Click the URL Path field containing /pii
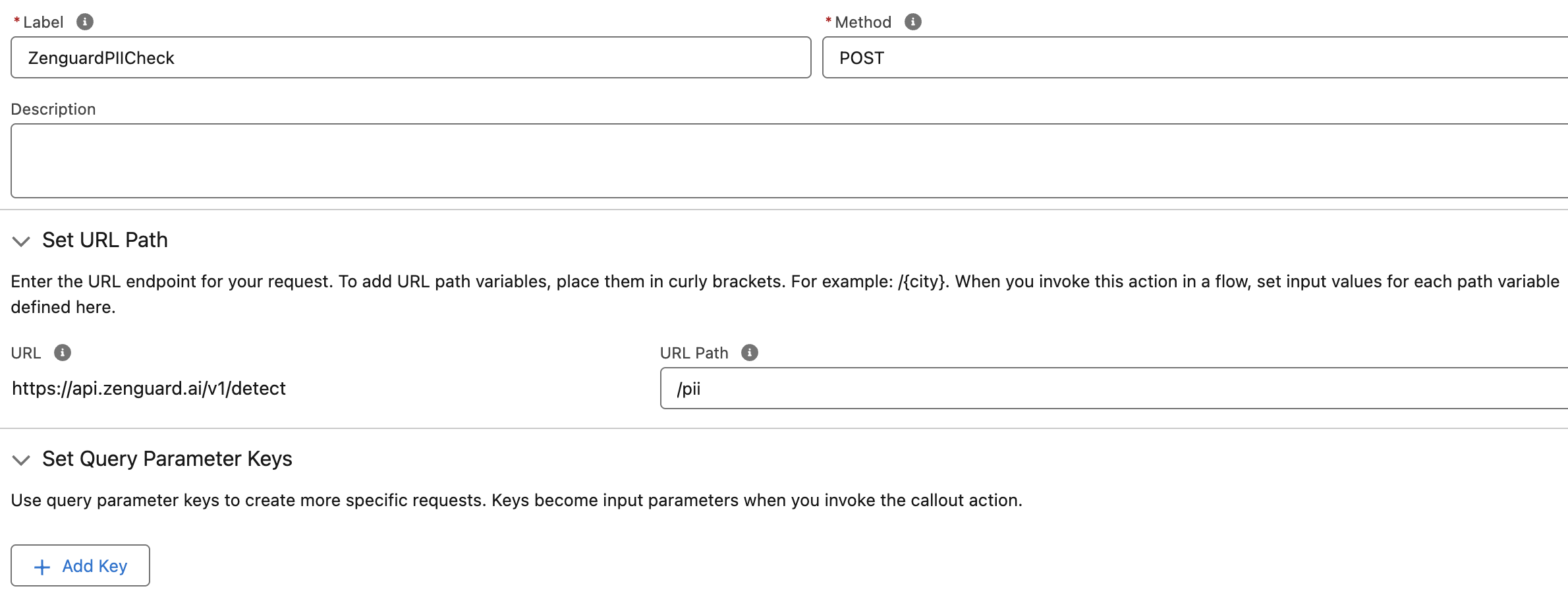The height and width of the screenshot is (601, 1568). (x=1114, y=388)
